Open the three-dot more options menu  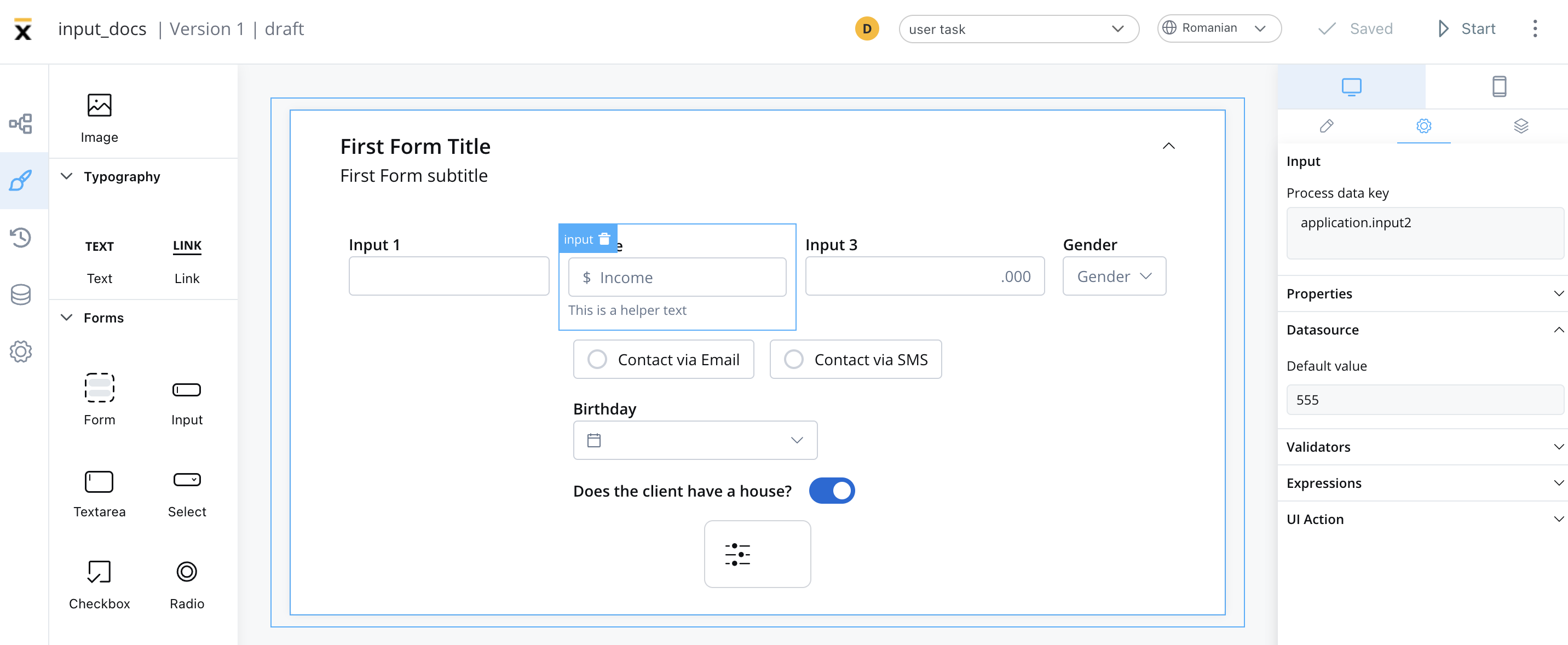pos(1535,28)
